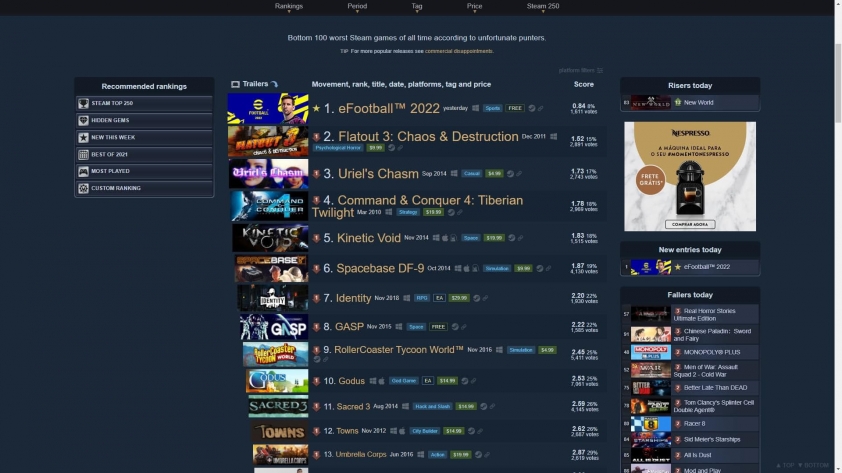Click the City Builder tag on Towns
This screenshot has height=473, width=842.
pos(424,431)
